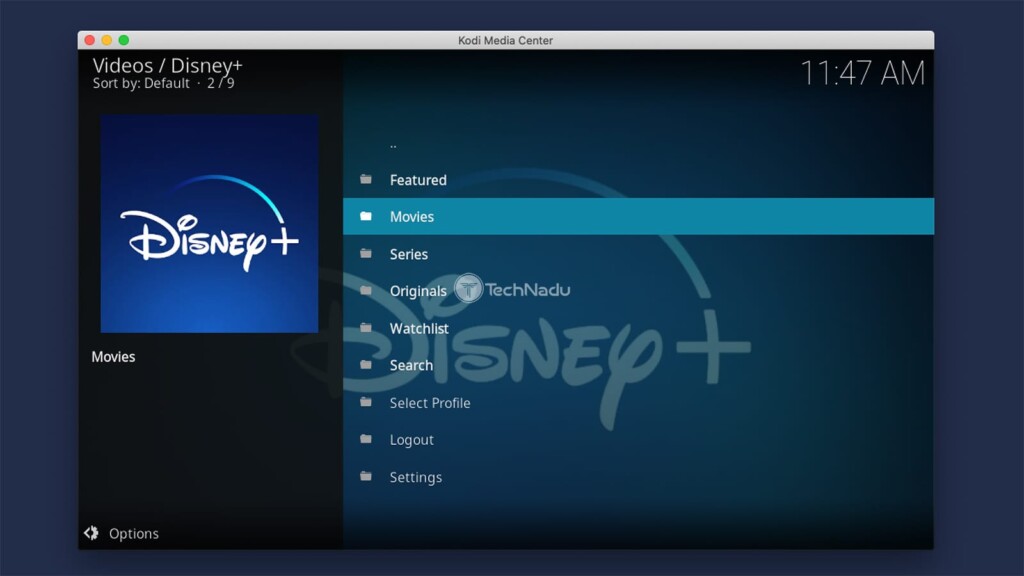Screen dimensions: 1024x576
Task: Go up a level via the '..' entry
Action: click(x=638, y=145)
